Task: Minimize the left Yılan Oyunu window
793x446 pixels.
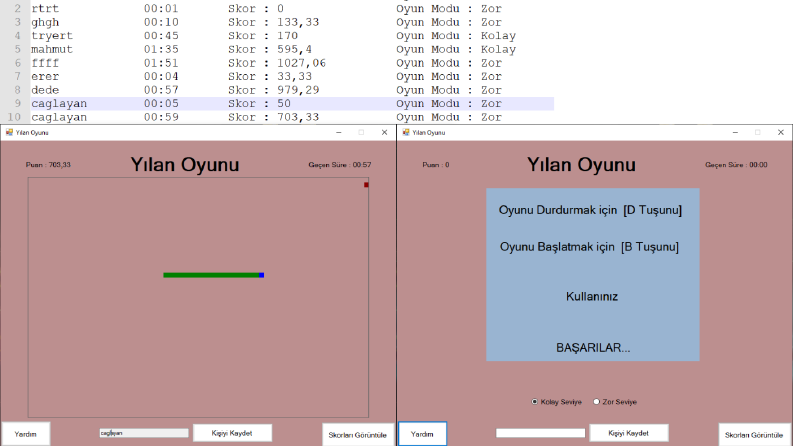Action: click(339, 132)
